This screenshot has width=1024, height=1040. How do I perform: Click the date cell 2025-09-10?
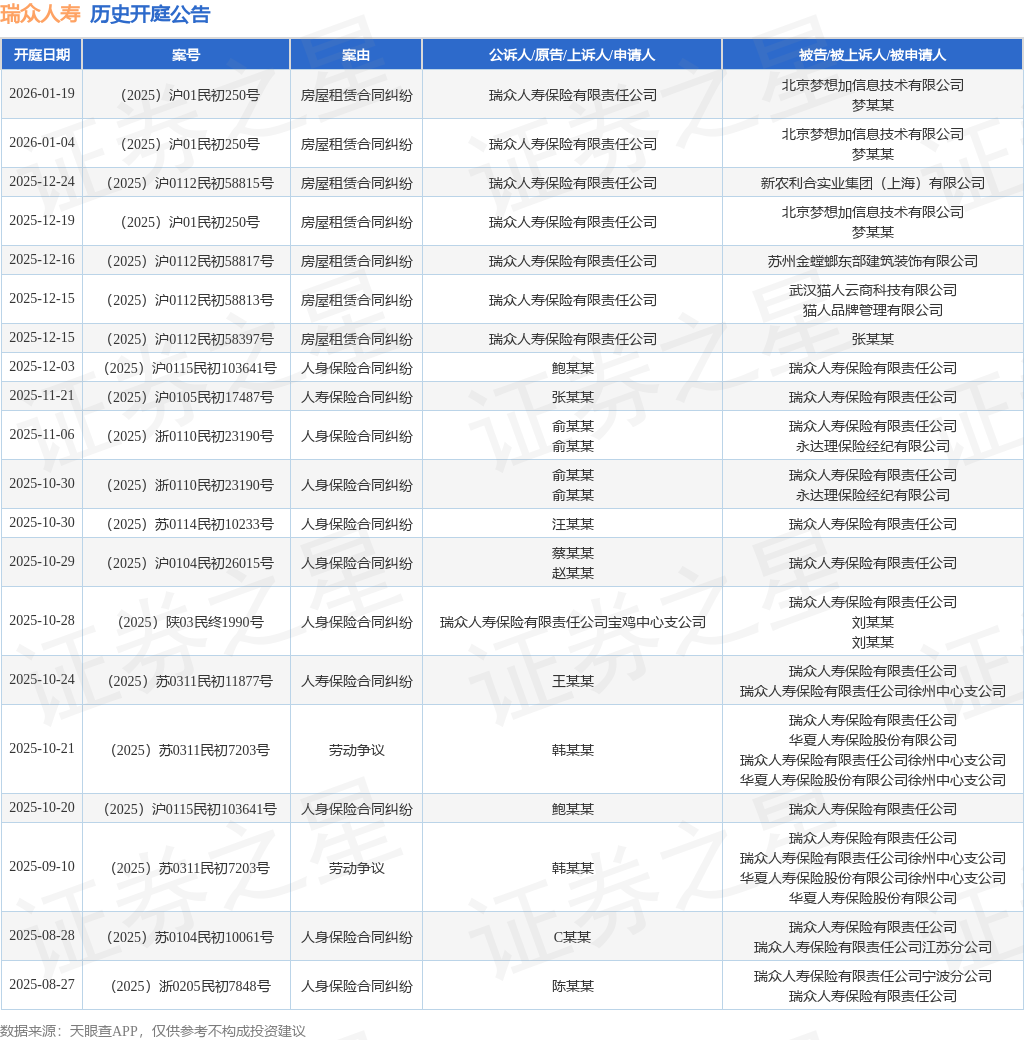[42, 867]
